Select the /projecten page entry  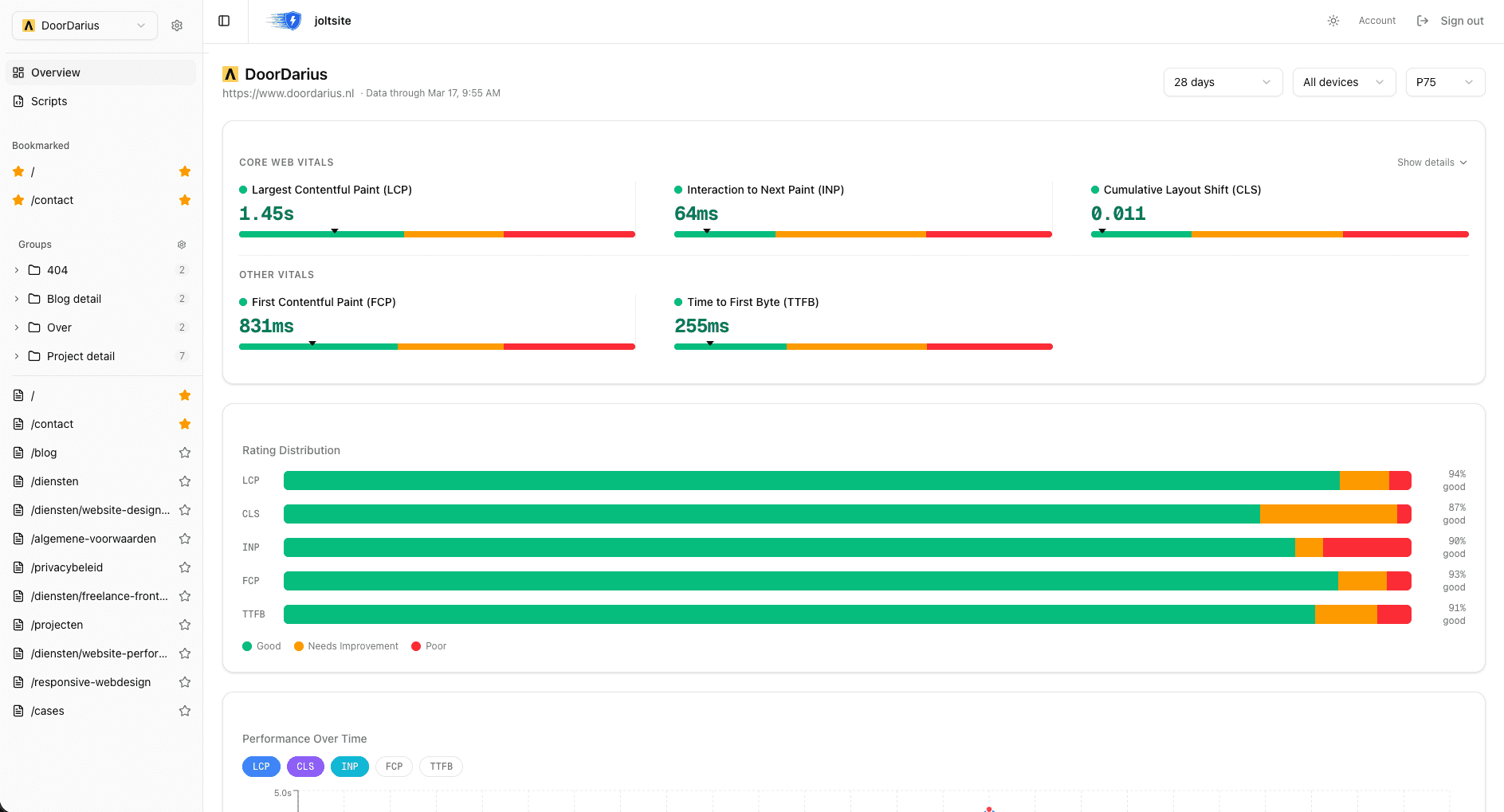coord(59,625)
